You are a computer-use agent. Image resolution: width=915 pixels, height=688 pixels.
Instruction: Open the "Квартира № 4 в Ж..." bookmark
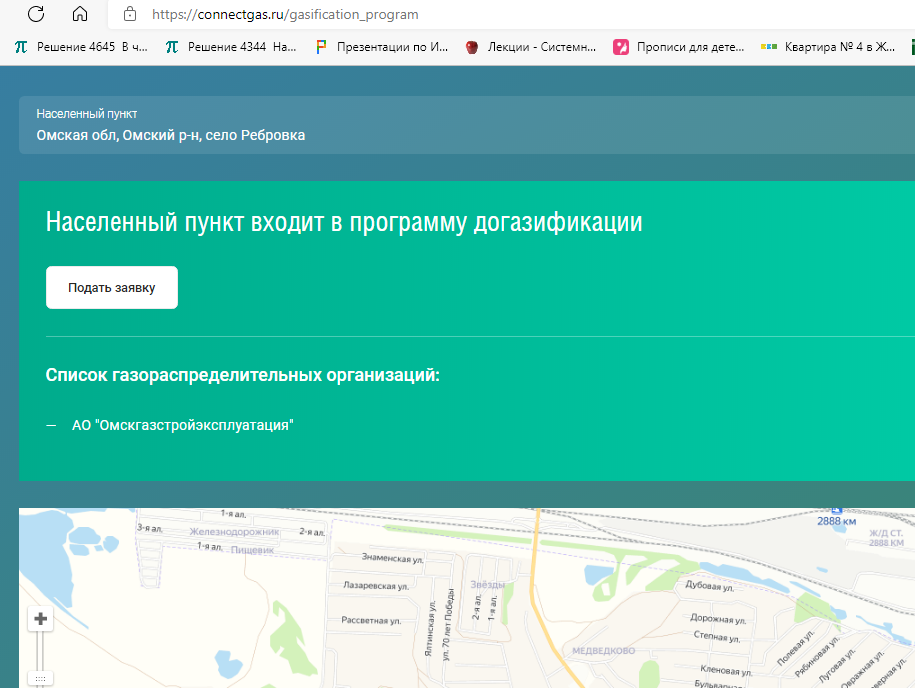point(830,46)
